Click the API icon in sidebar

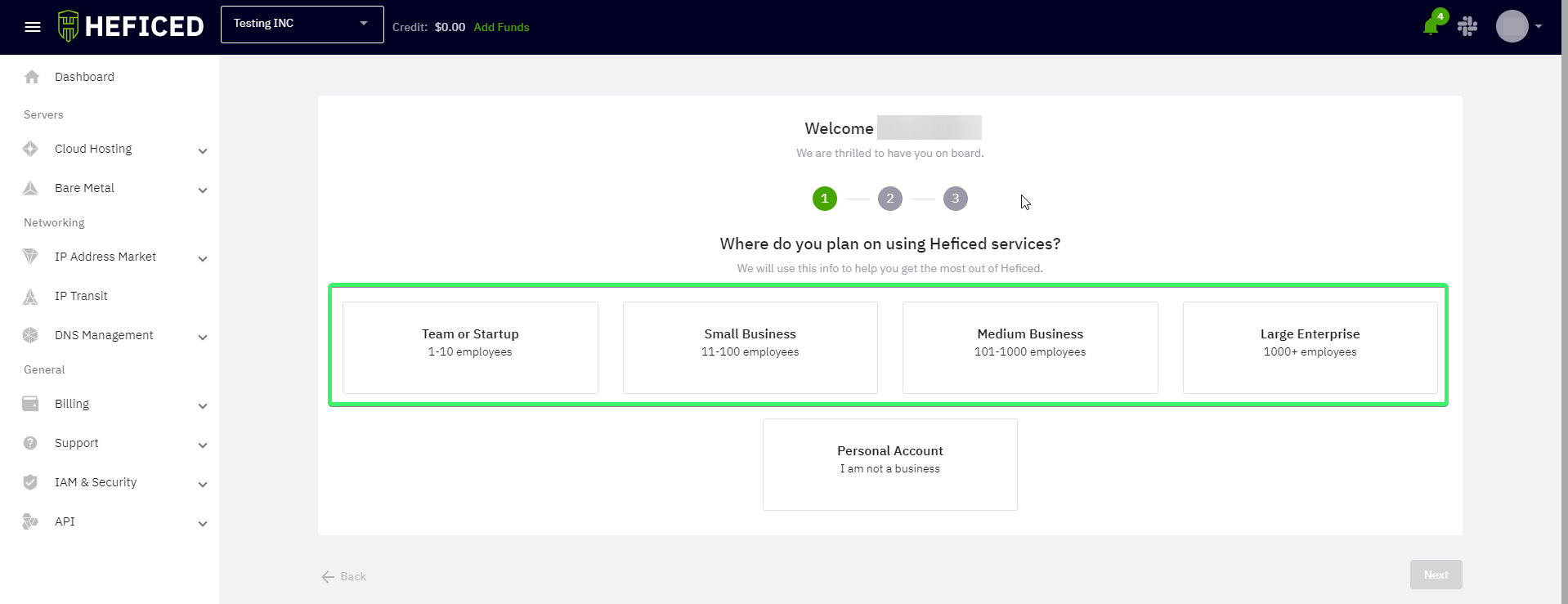[x=30, y=521]
